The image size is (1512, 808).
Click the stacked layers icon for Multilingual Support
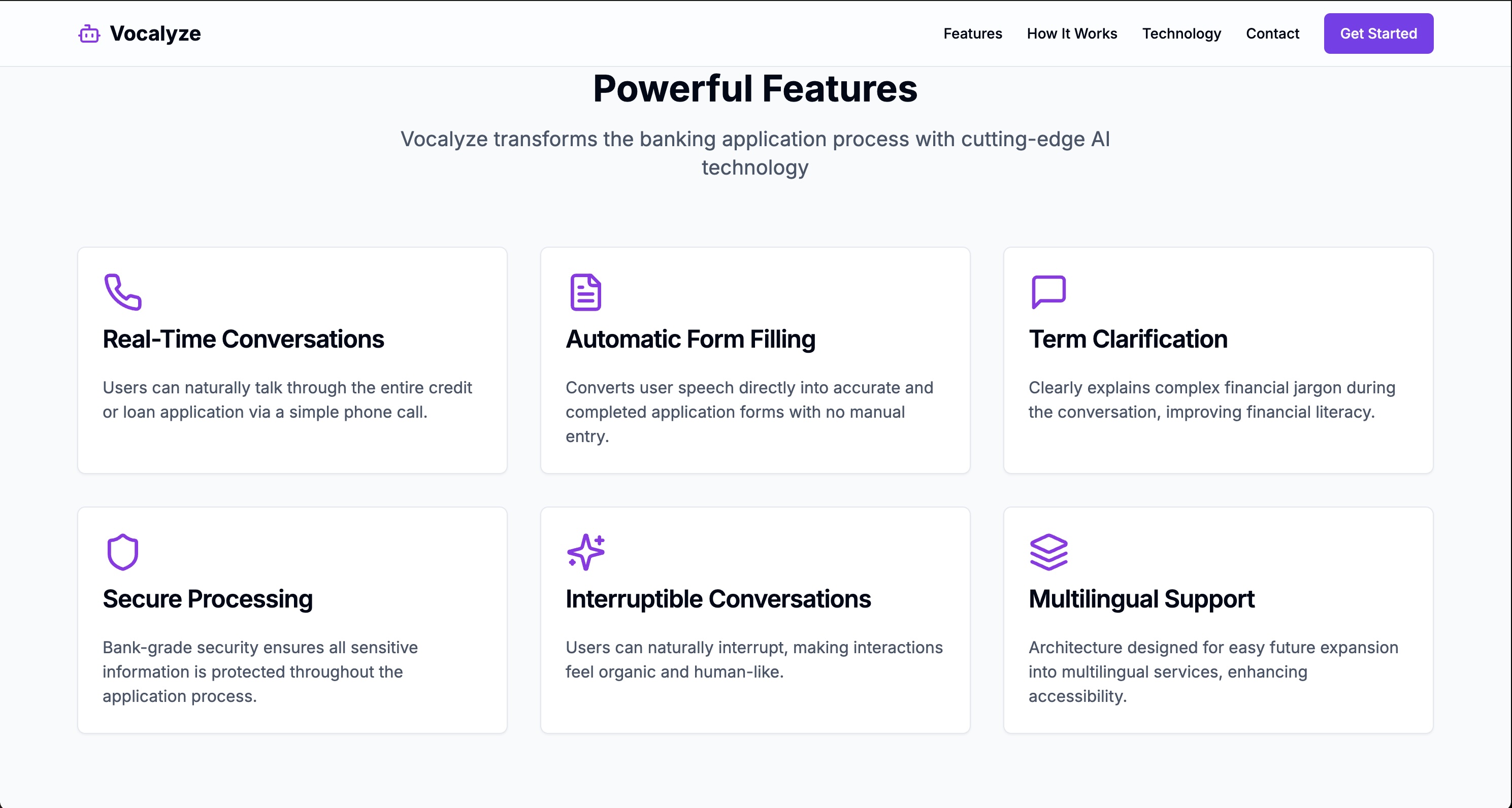click(1048, 552)
